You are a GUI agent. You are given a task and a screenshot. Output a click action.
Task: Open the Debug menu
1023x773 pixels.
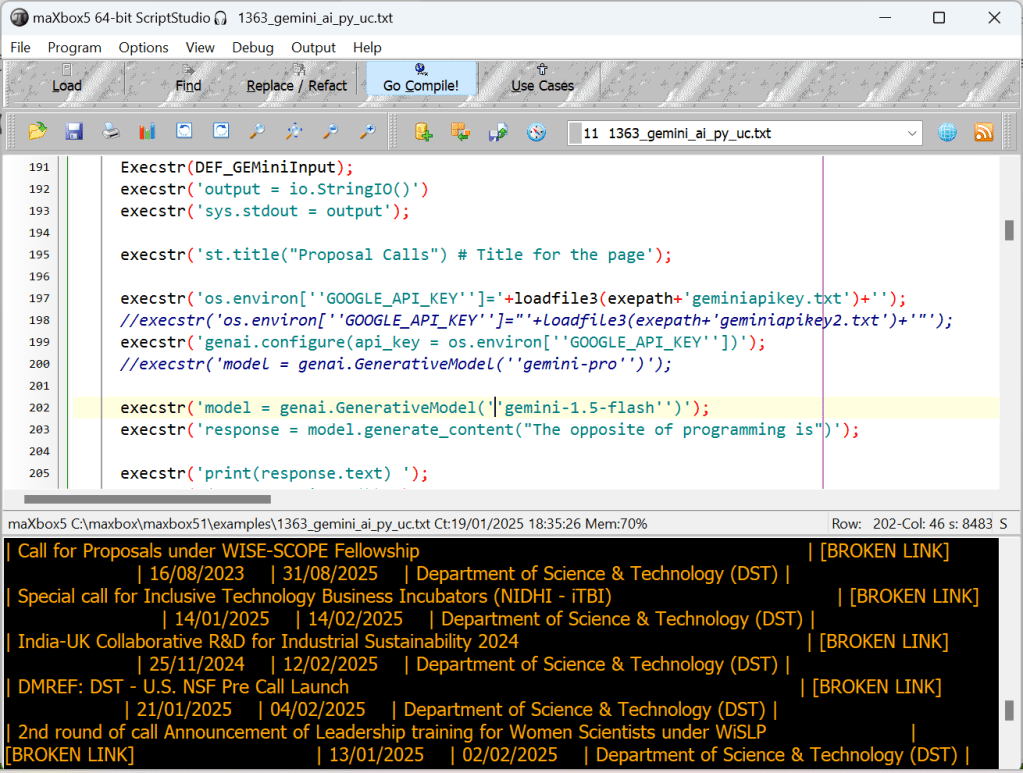tap(253, 47)
